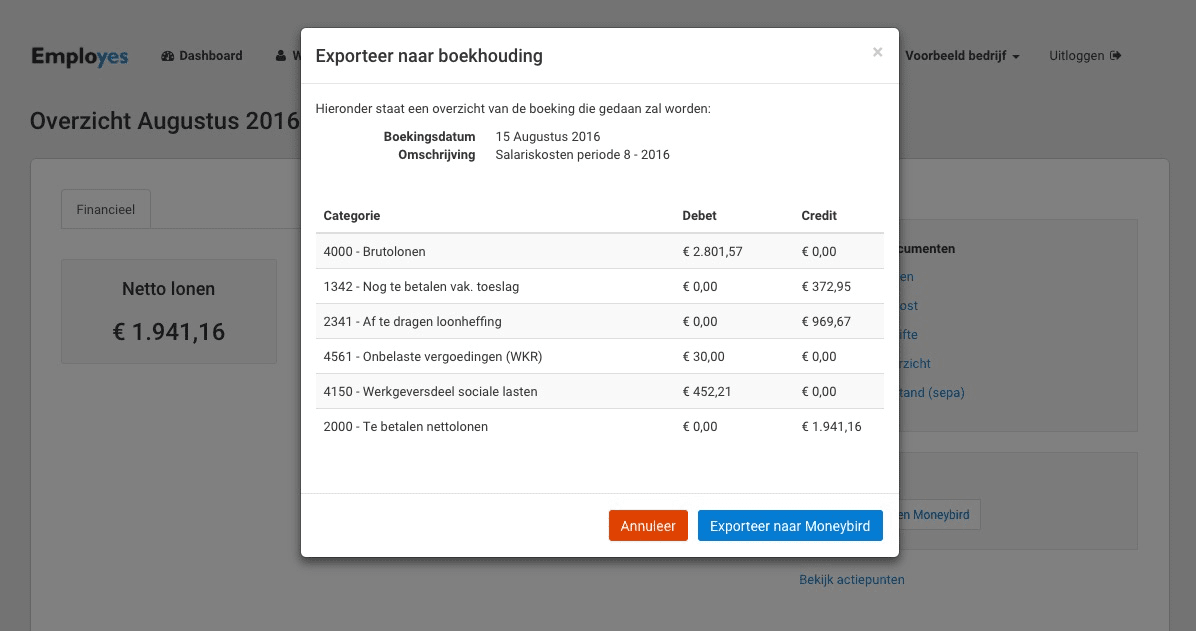Click the Annuleer button
Image resolution: width=1196 pixels, height=631 pixels.
pyautogui.click(x=648, y=525)
